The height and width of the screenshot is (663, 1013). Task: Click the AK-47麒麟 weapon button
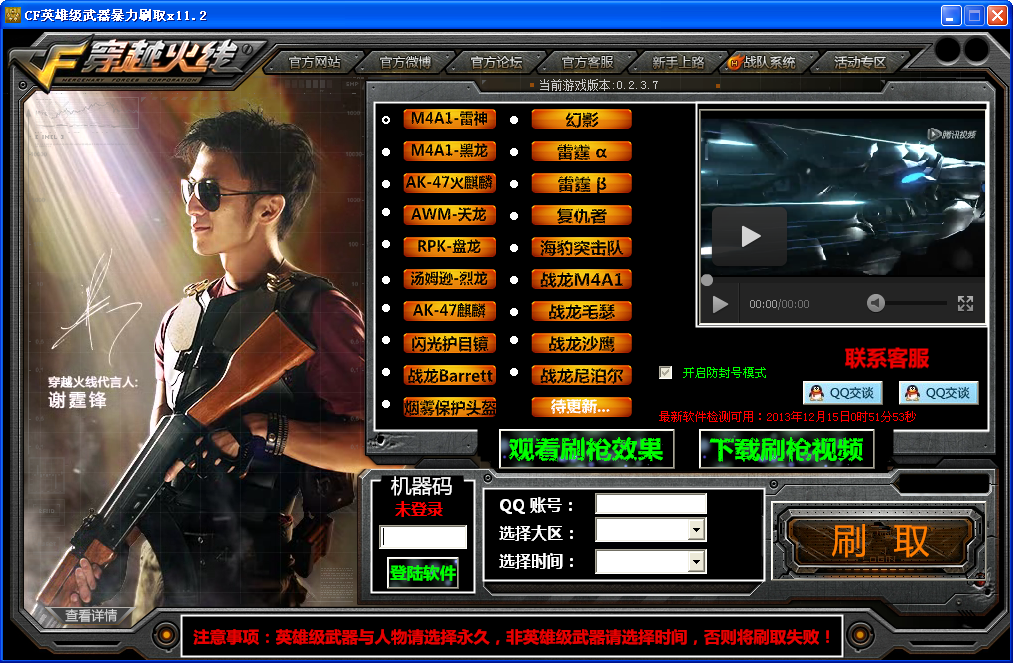[450, 311]
